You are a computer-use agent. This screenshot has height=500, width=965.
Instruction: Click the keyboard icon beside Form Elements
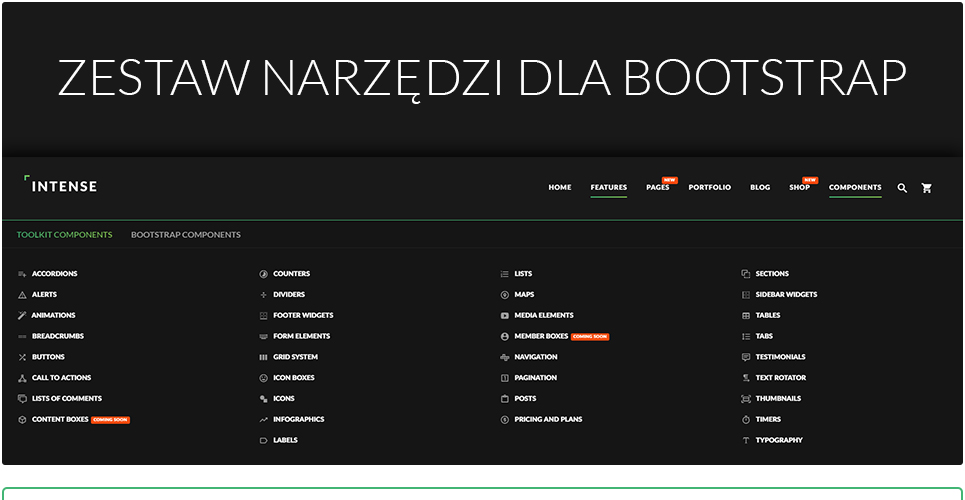pyautogui.click(x=263, y=337)
